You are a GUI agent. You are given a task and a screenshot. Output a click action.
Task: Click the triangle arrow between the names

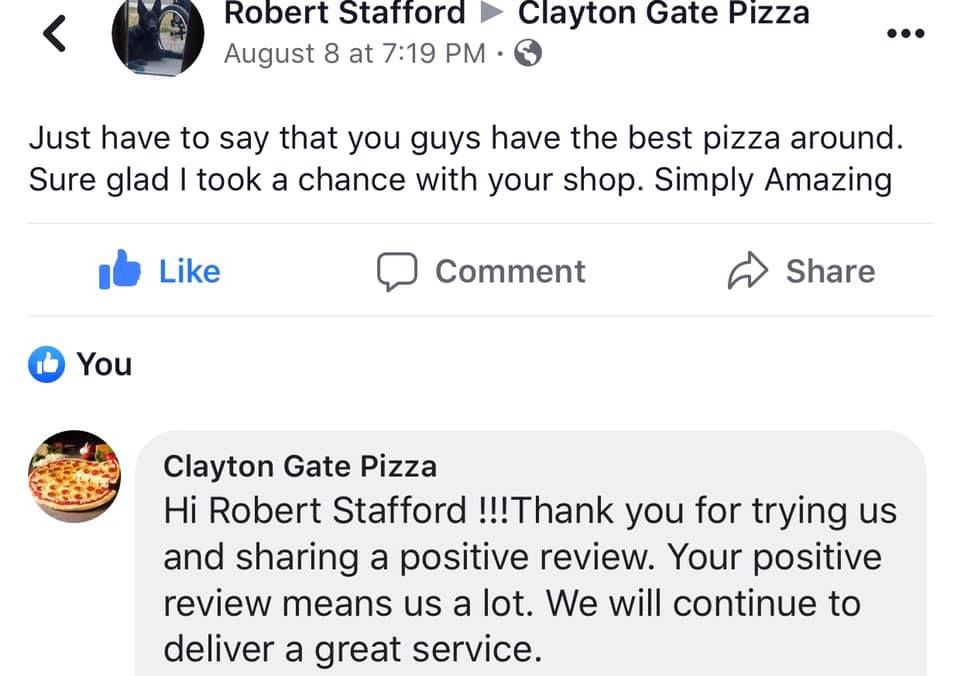tap(492, 12)
